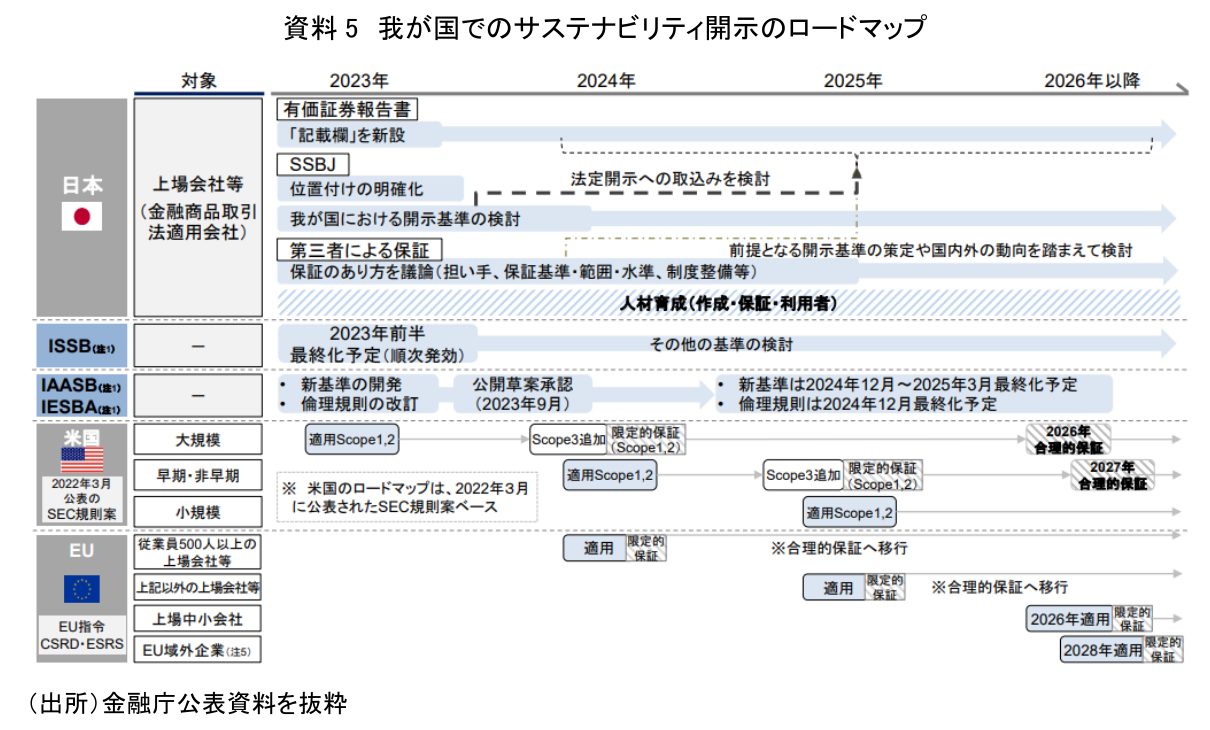Click the 小規模 category box
The height and width of the screenshot is (730, 1210).
[198, 512]
